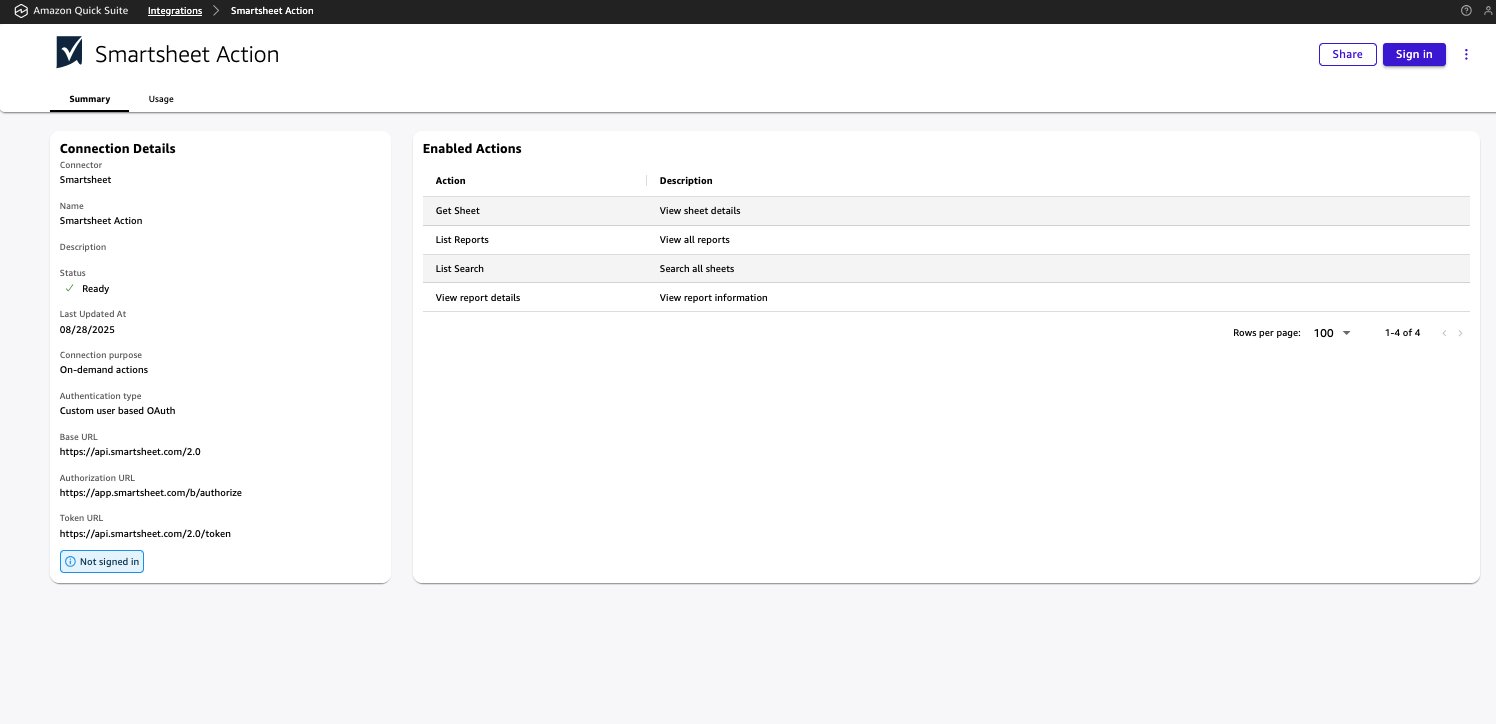
Task: Open the help question mark icon
Action: click(x=1466, y=11)
